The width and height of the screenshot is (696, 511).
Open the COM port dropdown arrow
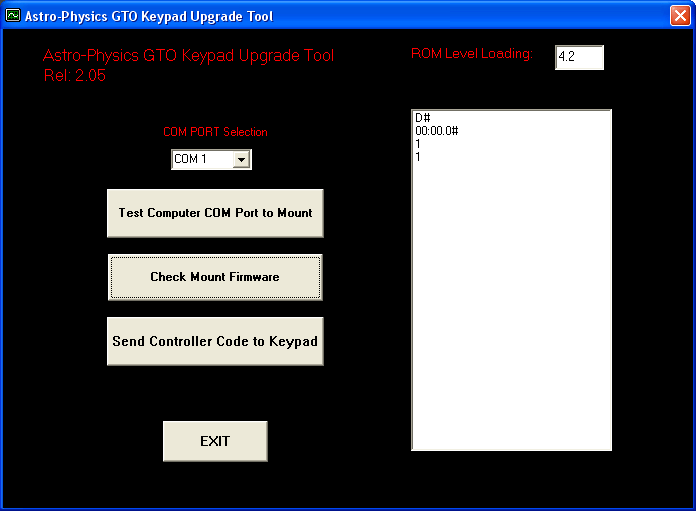(x=241, y=159)
